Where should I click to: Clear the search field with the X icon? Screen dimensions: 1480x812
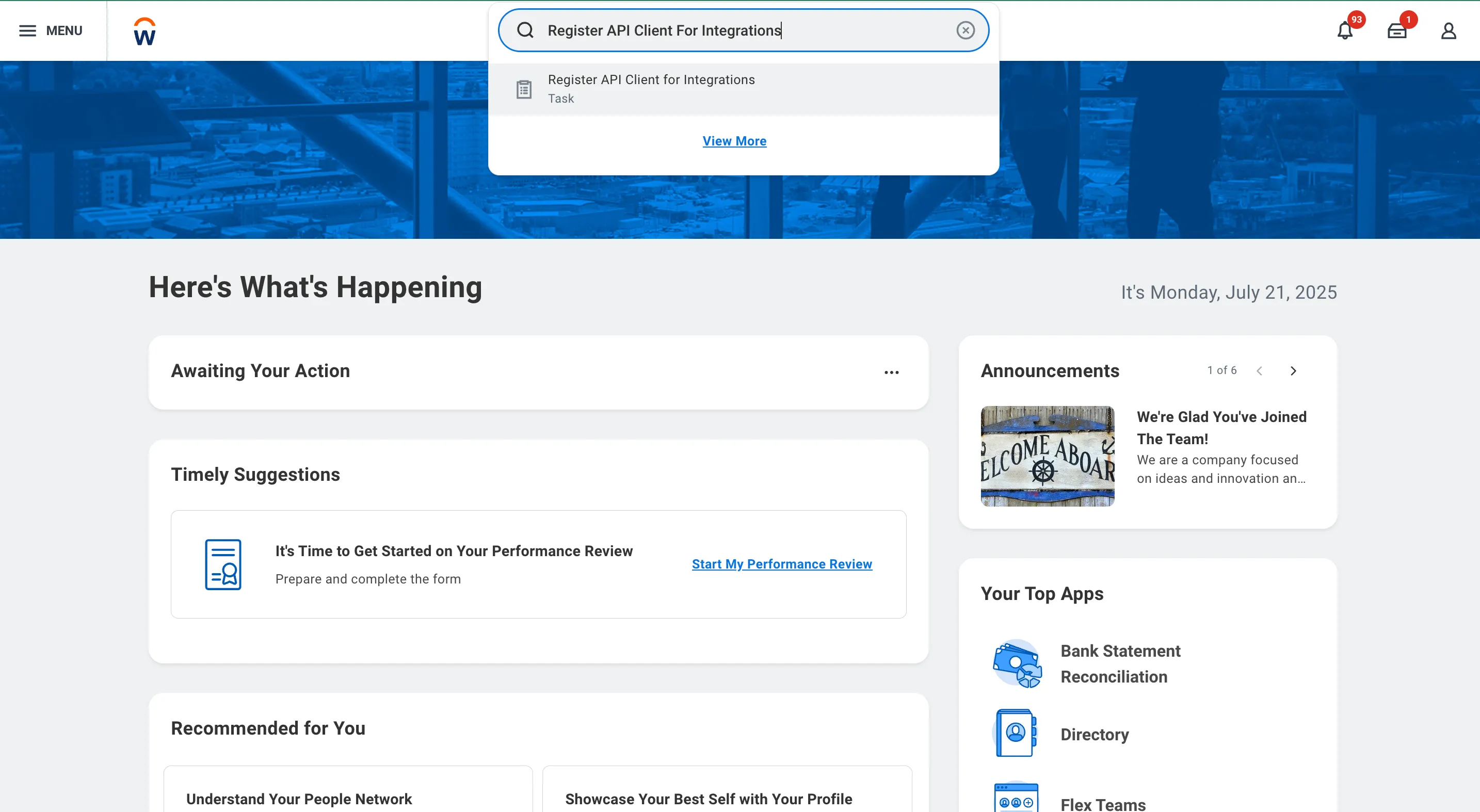(x=965, y=30)
